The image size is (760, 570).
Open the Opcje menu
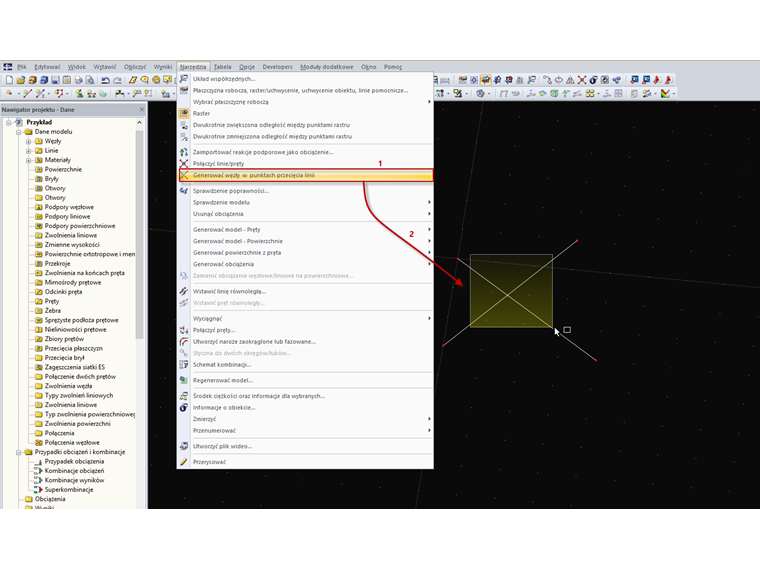[247, 67]
